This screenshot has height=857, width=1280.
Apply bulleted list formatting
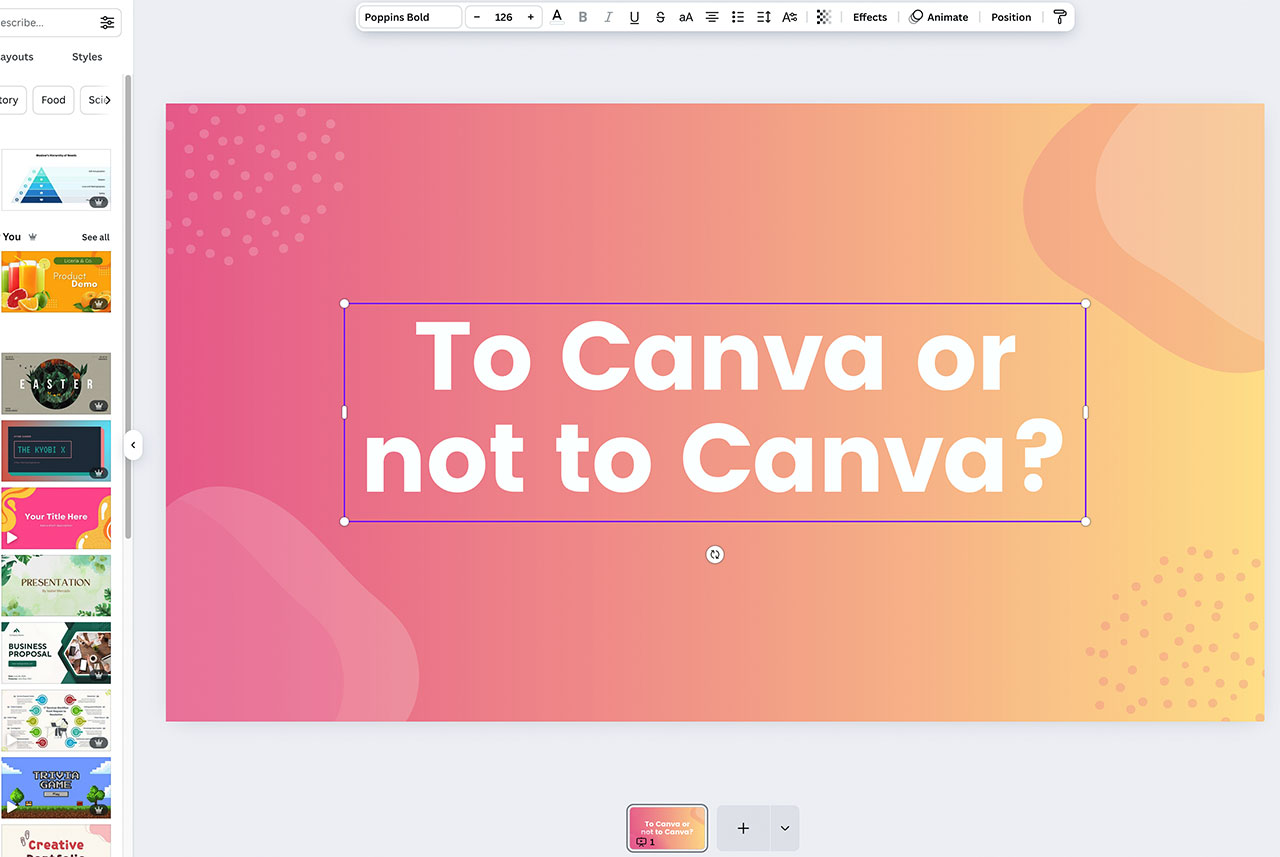coord(738,17)
